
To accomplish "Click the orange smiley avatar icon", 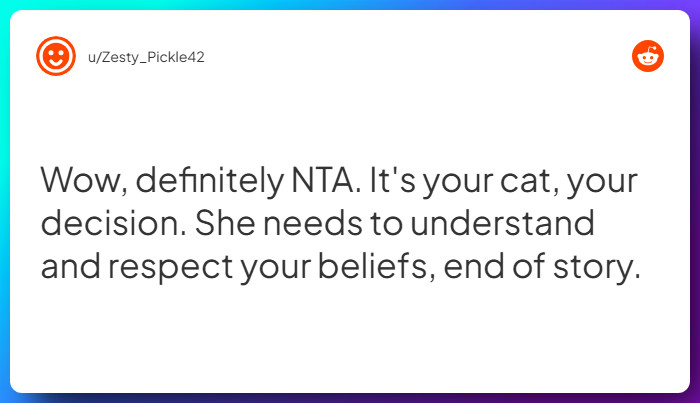I will 56,56.
